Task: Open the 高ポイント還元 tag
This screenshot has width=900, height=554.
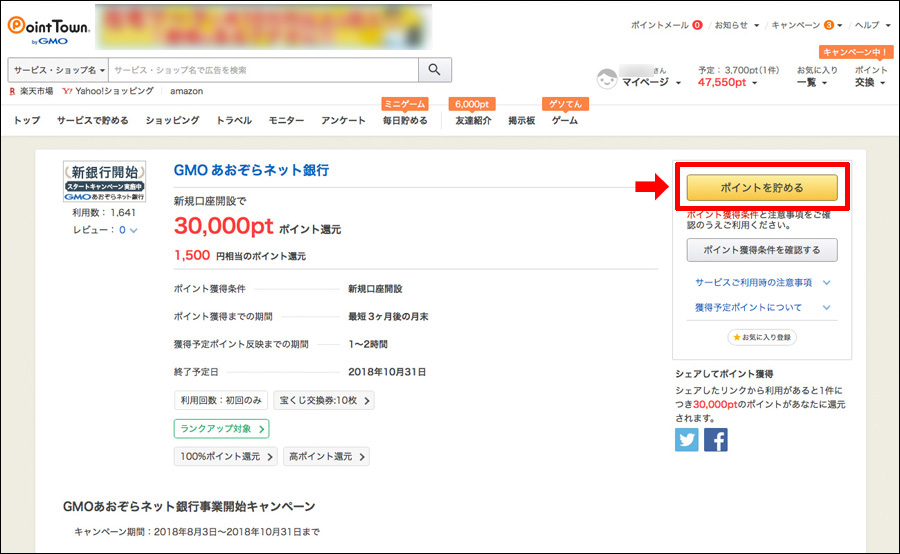Action: [x=326, y=456]
